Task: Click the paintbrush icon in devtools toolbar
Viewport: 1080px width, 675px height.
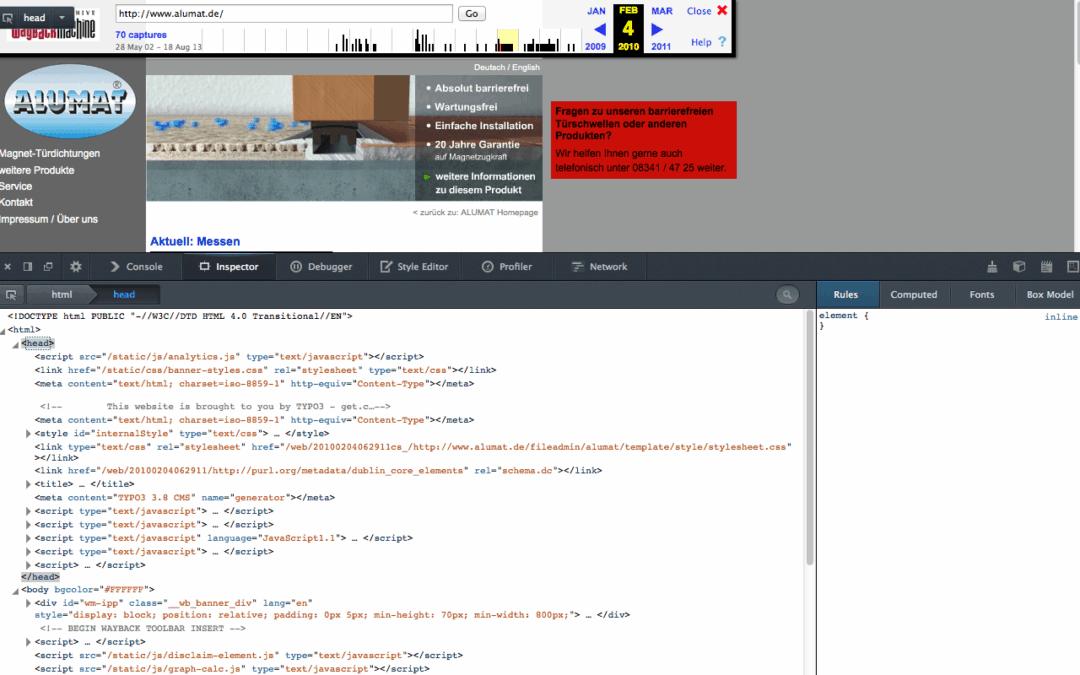Action: coord(992,267)
